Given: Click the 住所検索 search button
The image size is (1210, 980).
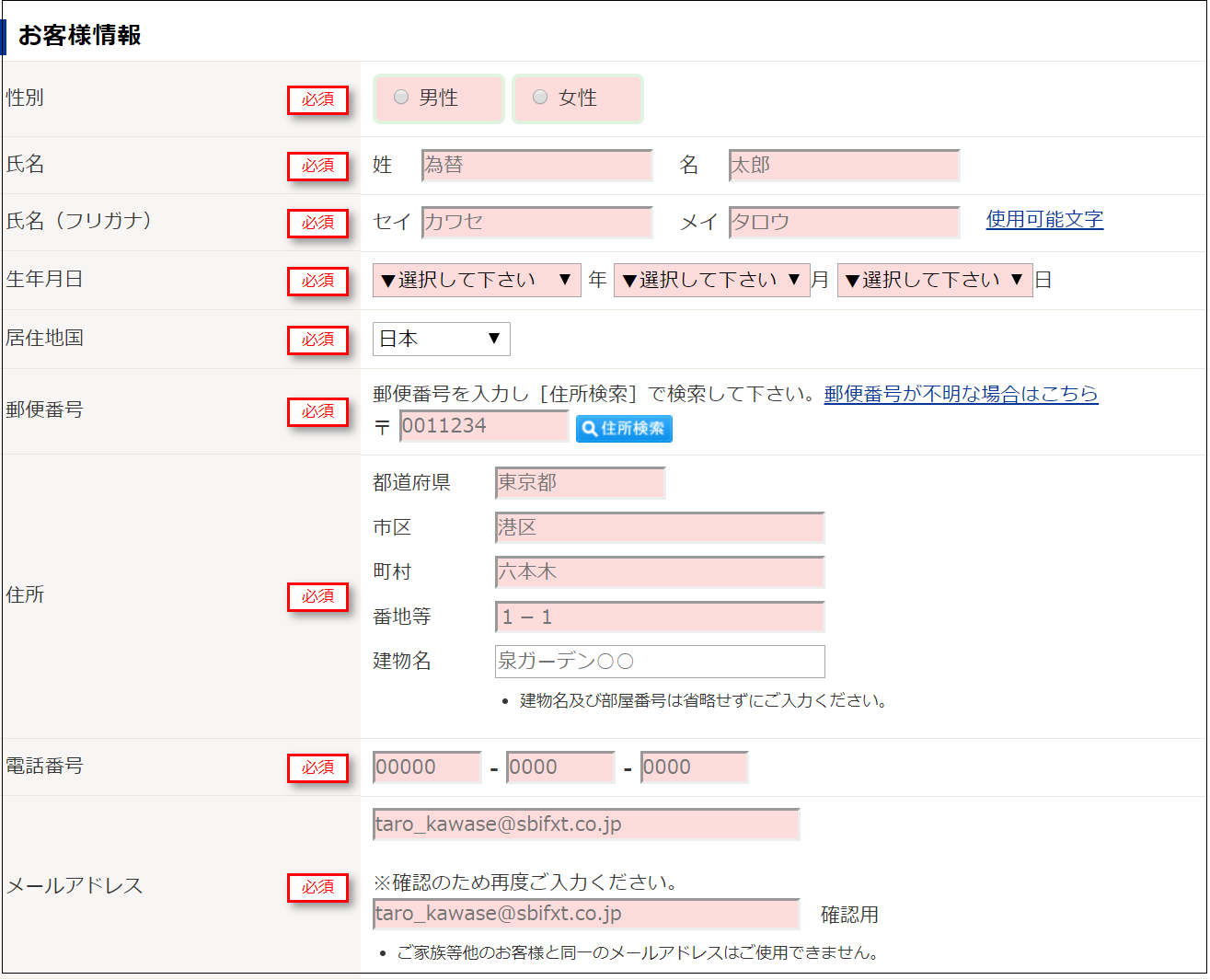Looking at the screenshot, I should pos(624,429).
